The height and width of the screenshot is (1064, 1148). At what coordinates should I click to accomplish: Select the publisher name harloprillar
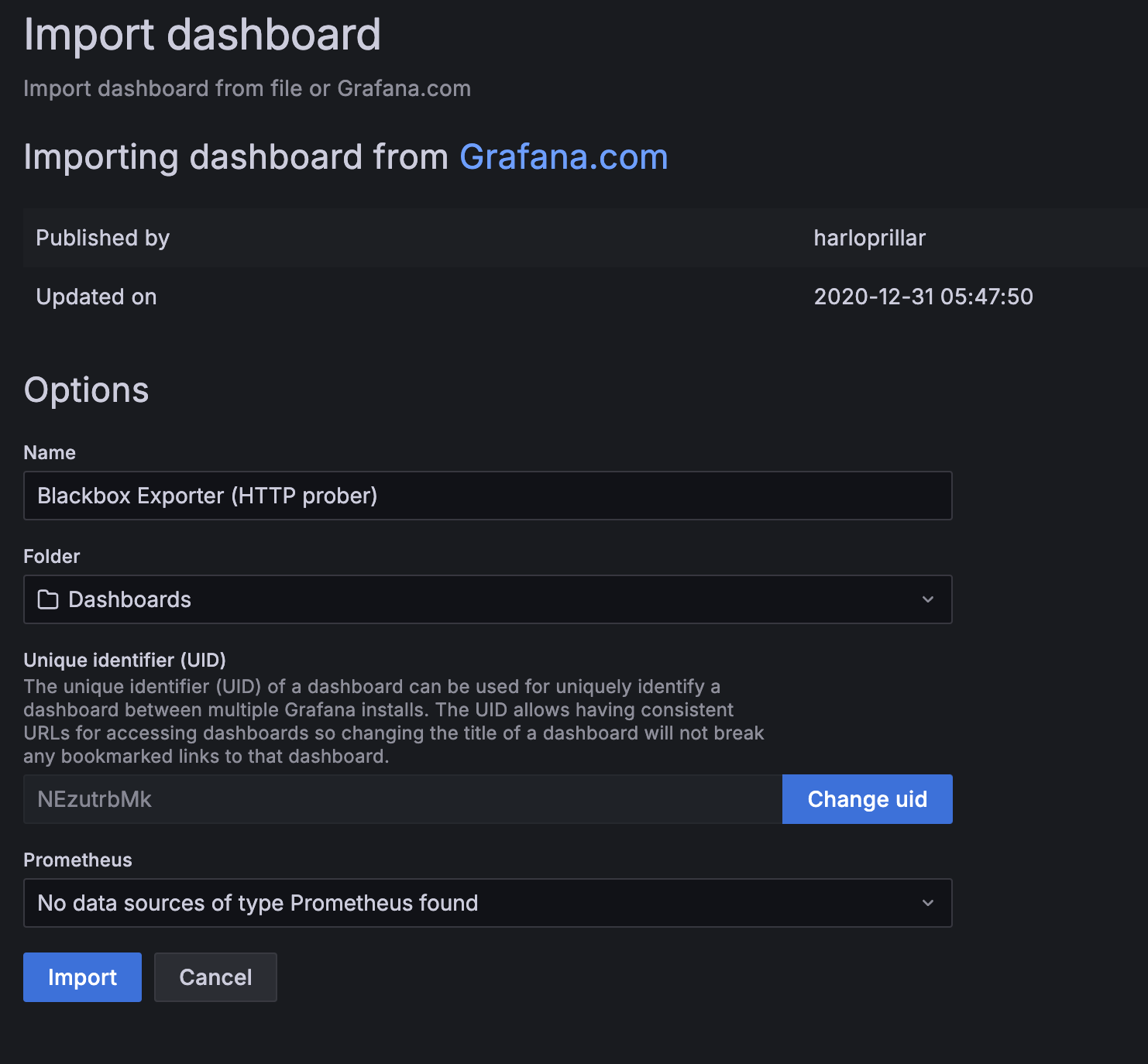pyautogui.click(x=869, y=238)
